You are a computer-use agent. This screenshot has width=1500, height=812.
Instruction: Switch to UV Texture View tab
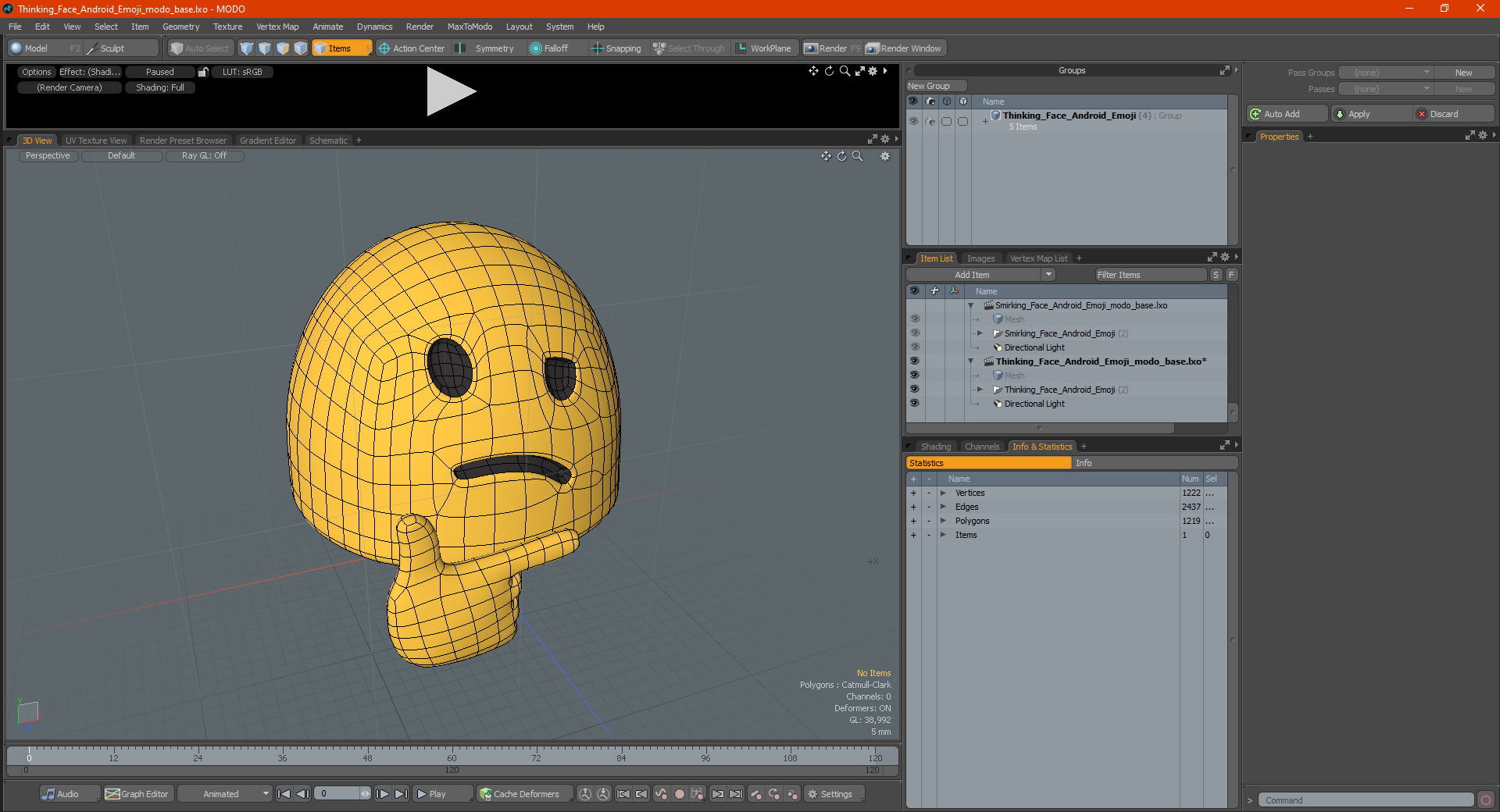[96, 141]
